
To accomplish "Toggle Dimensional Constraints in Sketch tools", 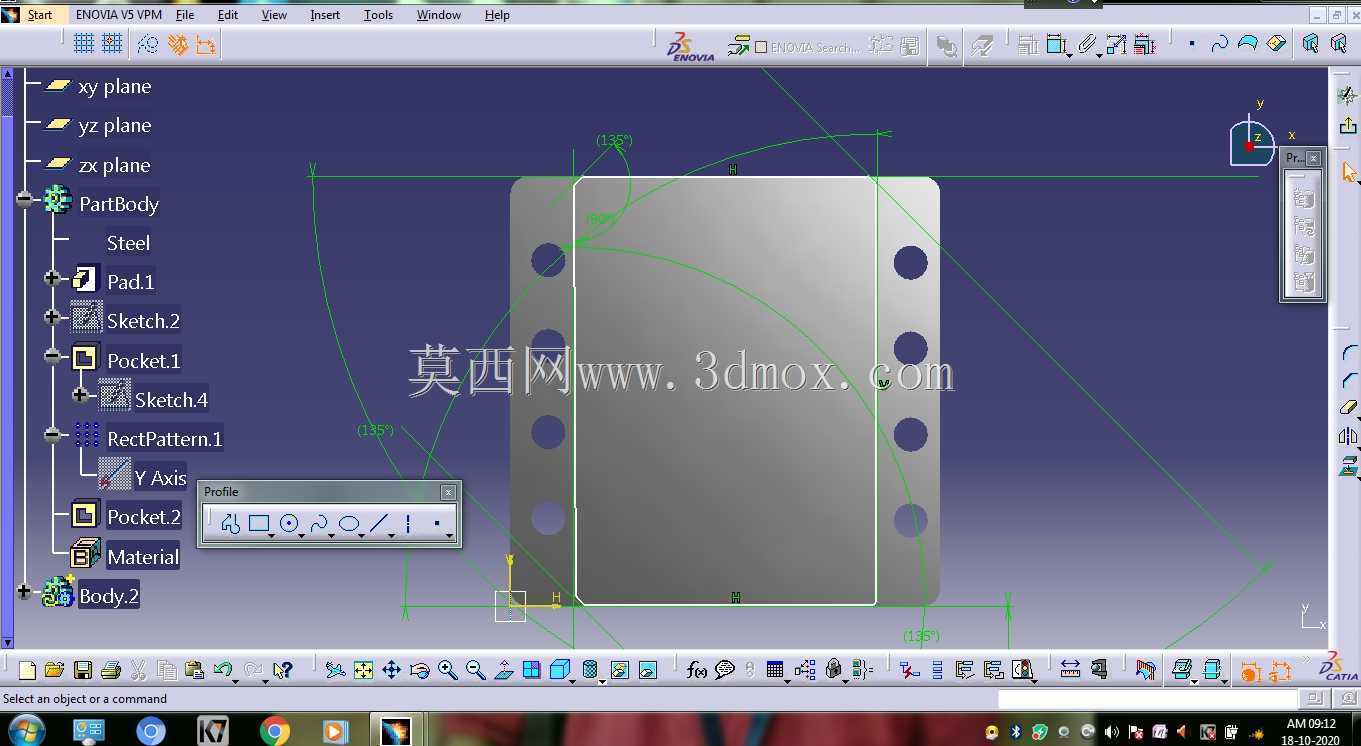I will [205, 44].
